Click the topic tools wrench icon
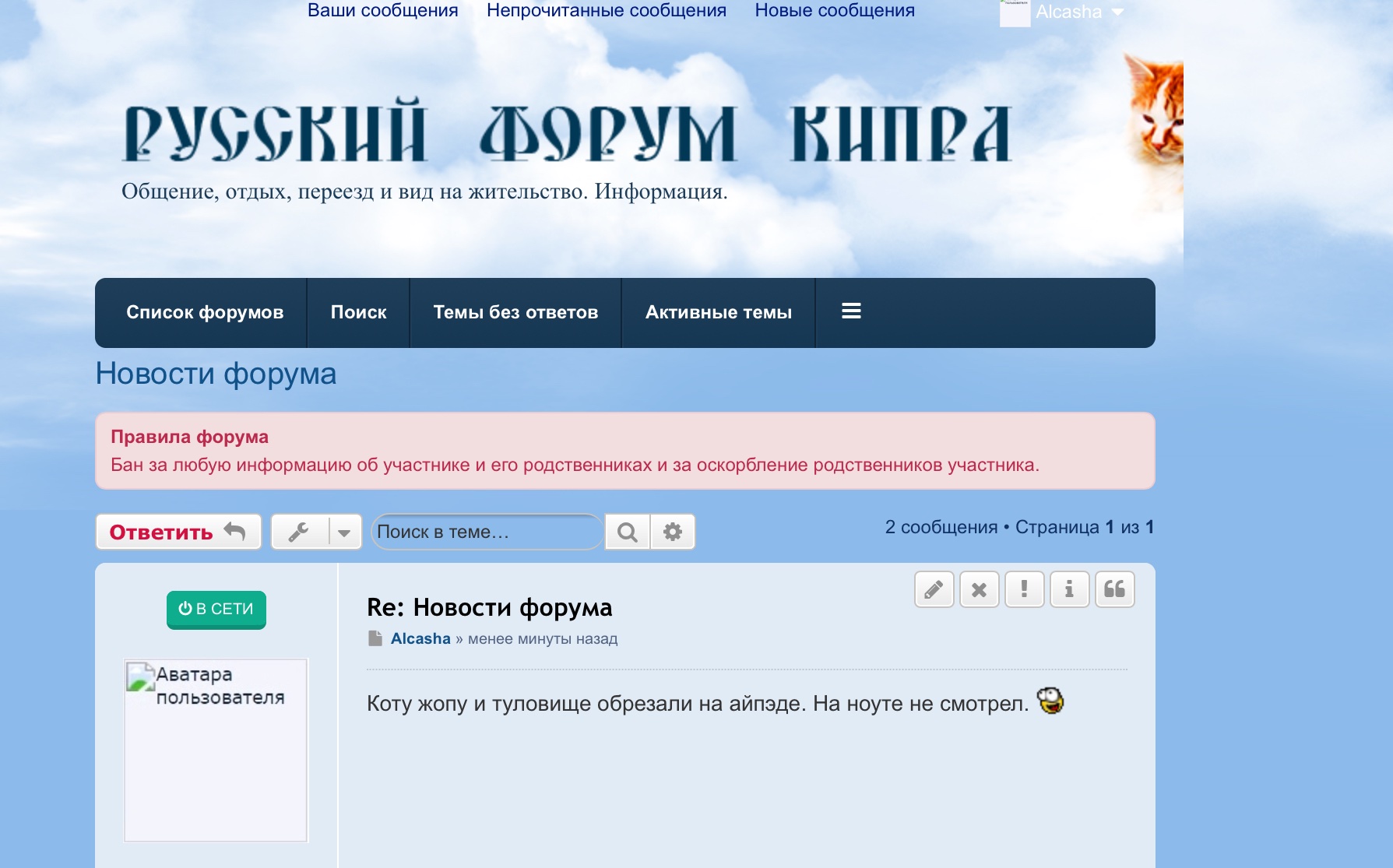1393x868 pixels. [x=299, y=532]
